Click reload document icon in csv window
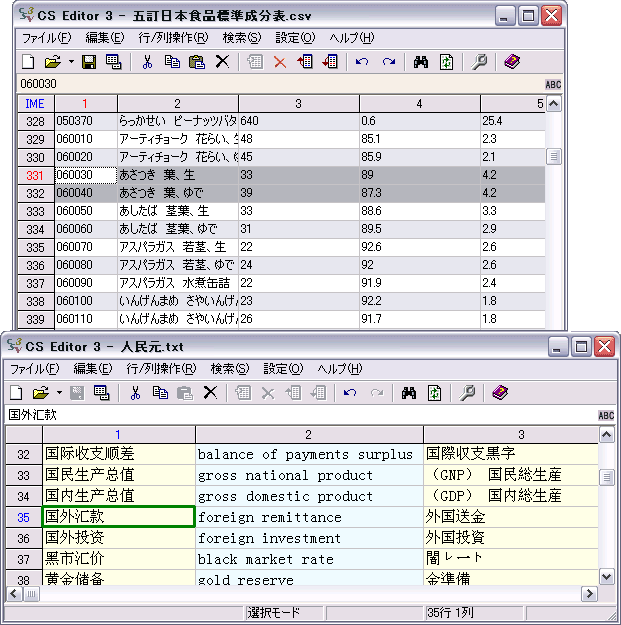This screenshot has height=625, width=621. point(446,62)
